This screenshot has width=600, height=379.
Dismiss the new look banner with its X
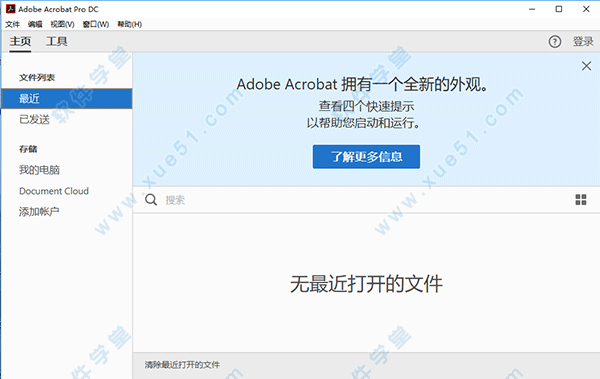(586, 66)
